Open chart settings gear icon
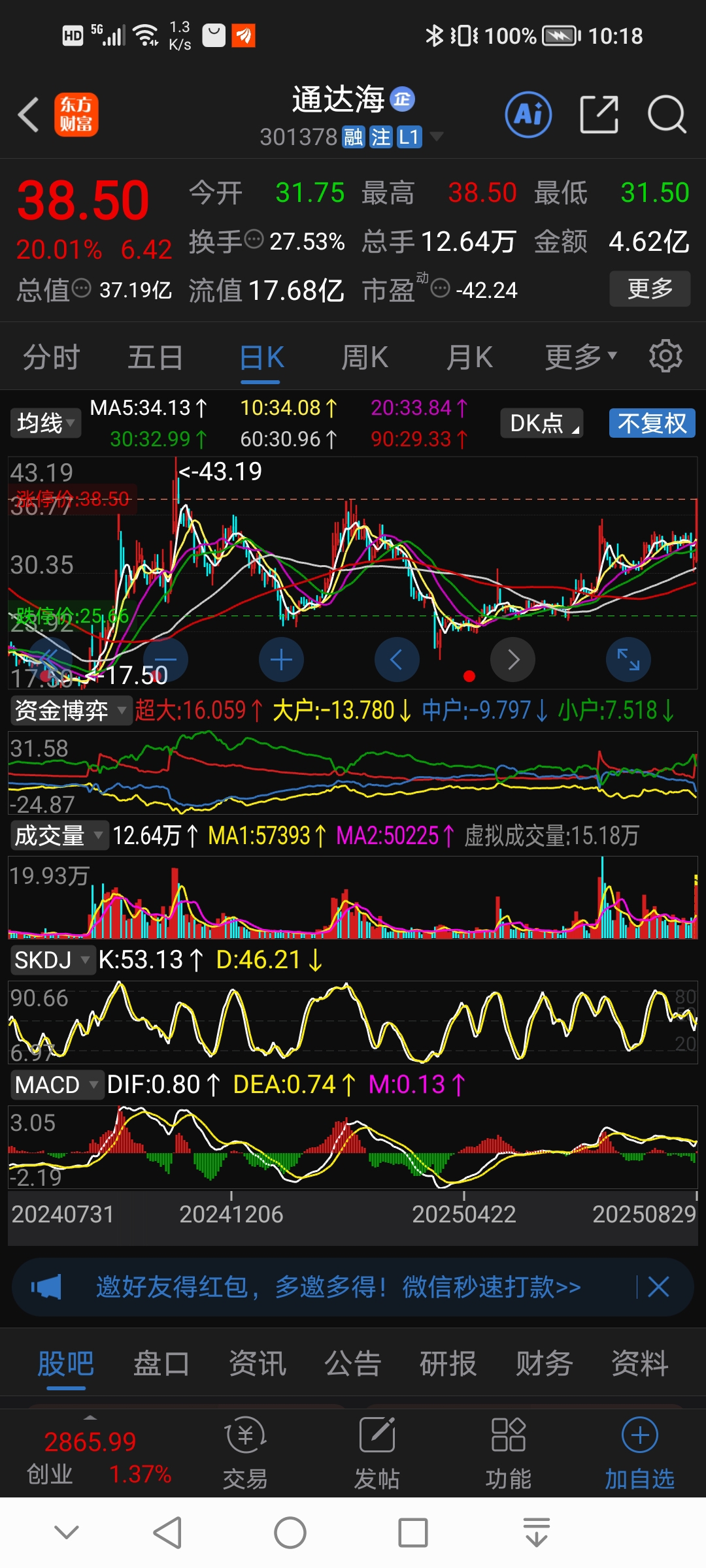The image size is (706, 1568). click(x=665, y=356)
